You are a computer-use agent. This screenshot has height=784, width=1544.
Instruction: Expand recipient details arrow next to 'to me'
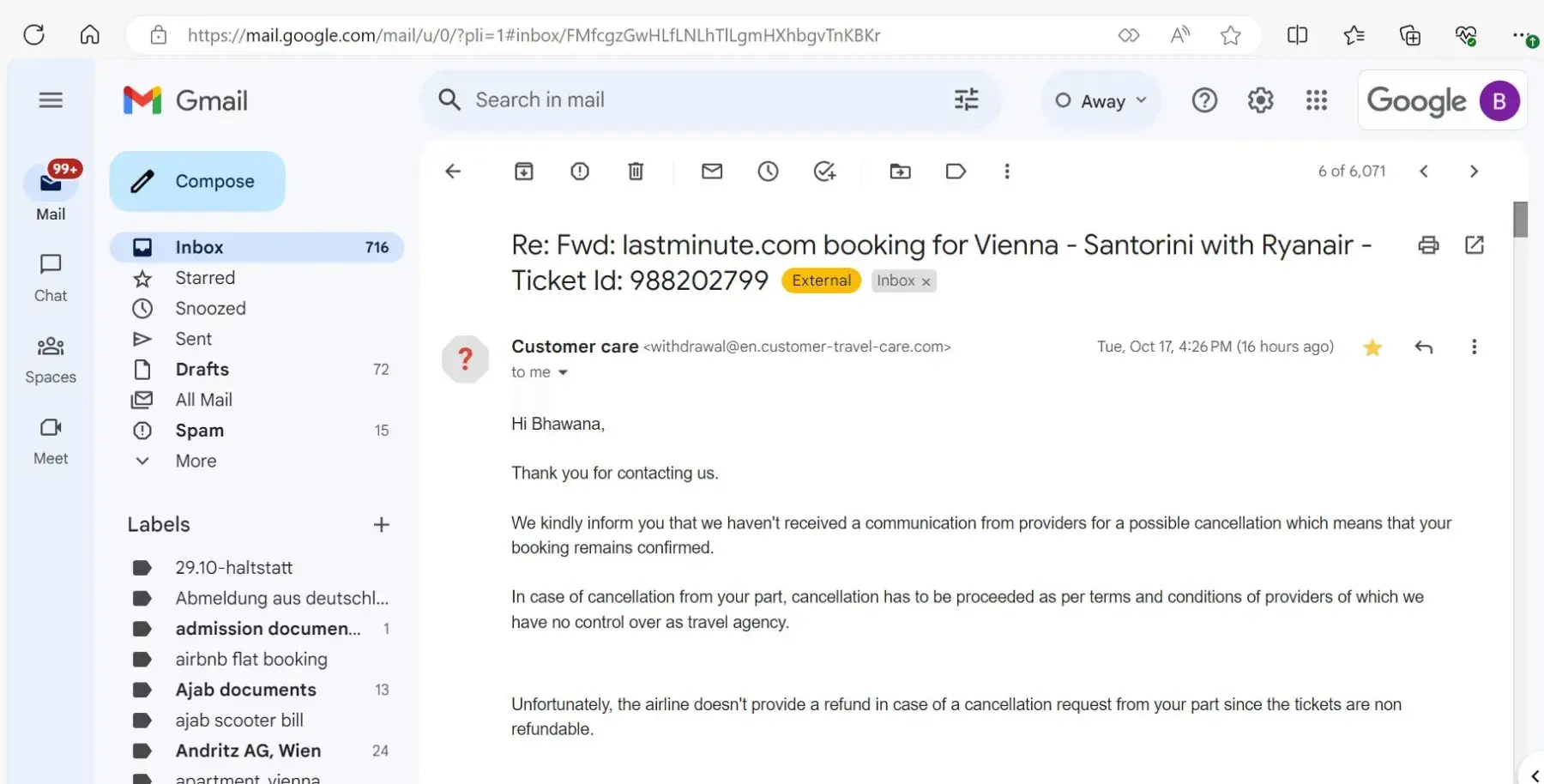pos(564,372)
